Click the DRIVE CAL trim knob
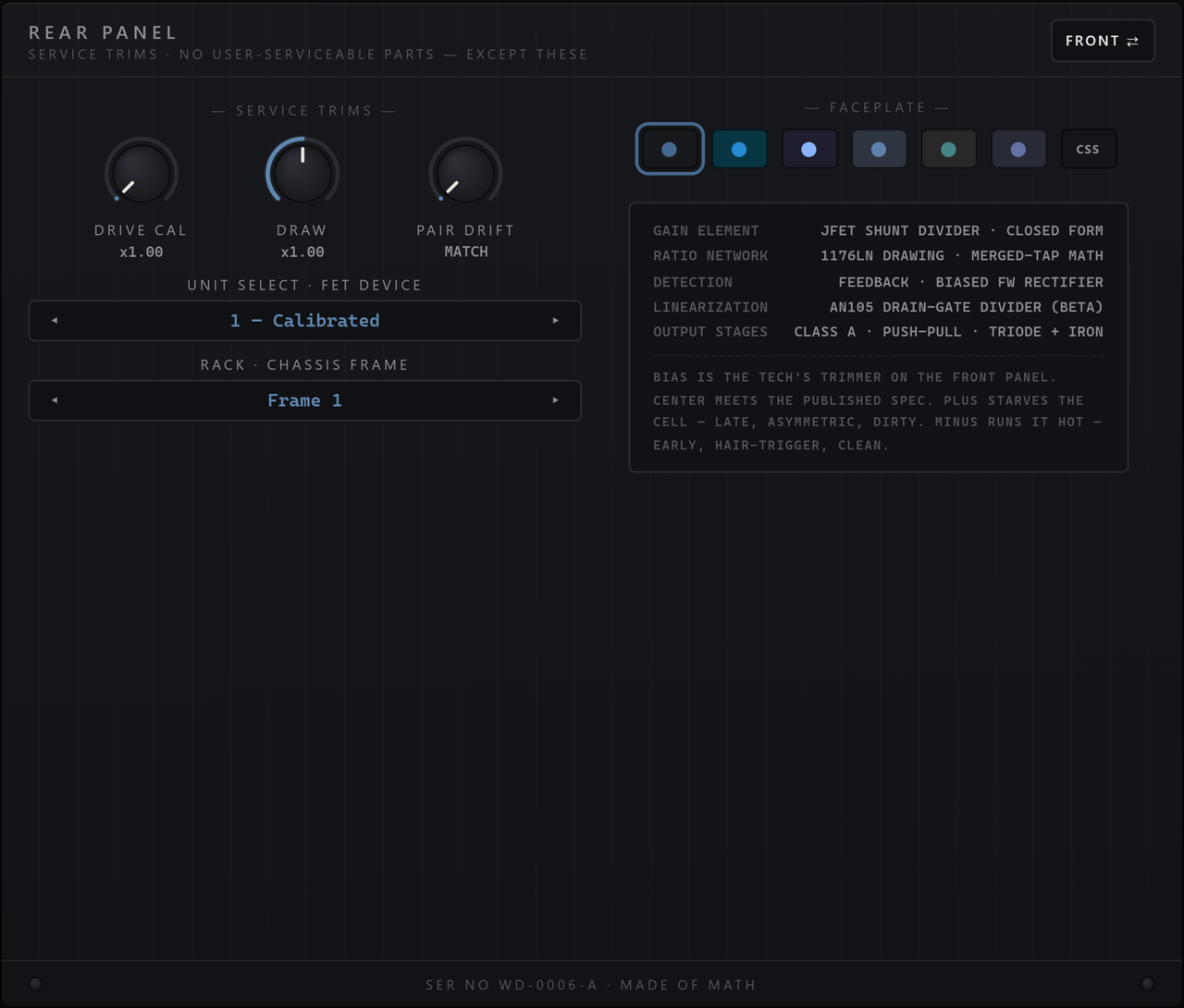1184x1008 pixels. coord(142,173)
